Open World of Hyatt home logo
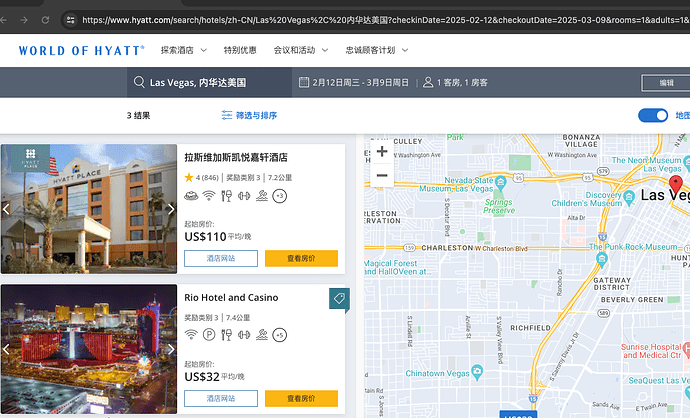Viewport: 690px width, 418px height. pyautogui.click(x=81, y=50)
